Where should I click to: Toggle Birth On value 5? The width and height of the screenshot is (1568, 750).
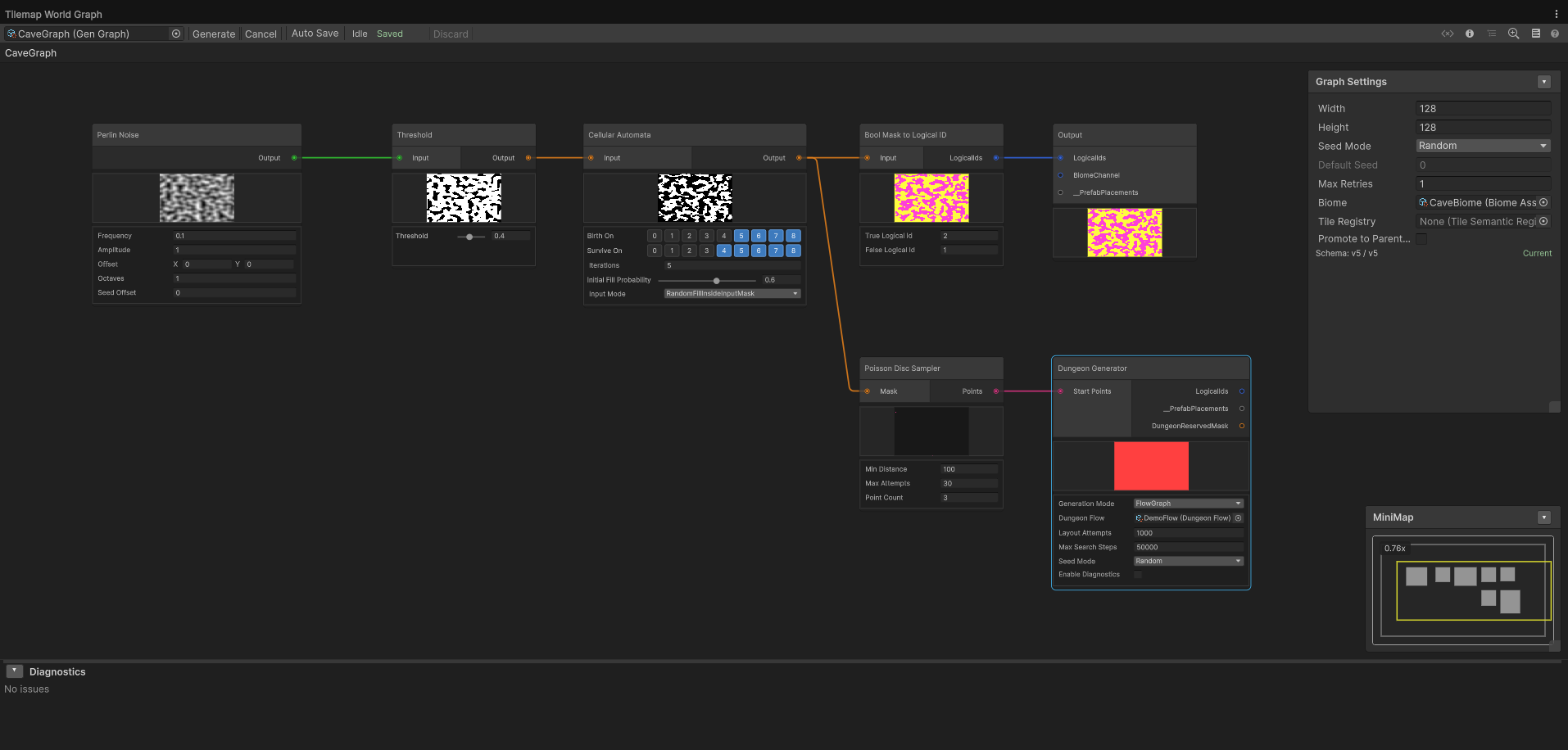(741, 236)
